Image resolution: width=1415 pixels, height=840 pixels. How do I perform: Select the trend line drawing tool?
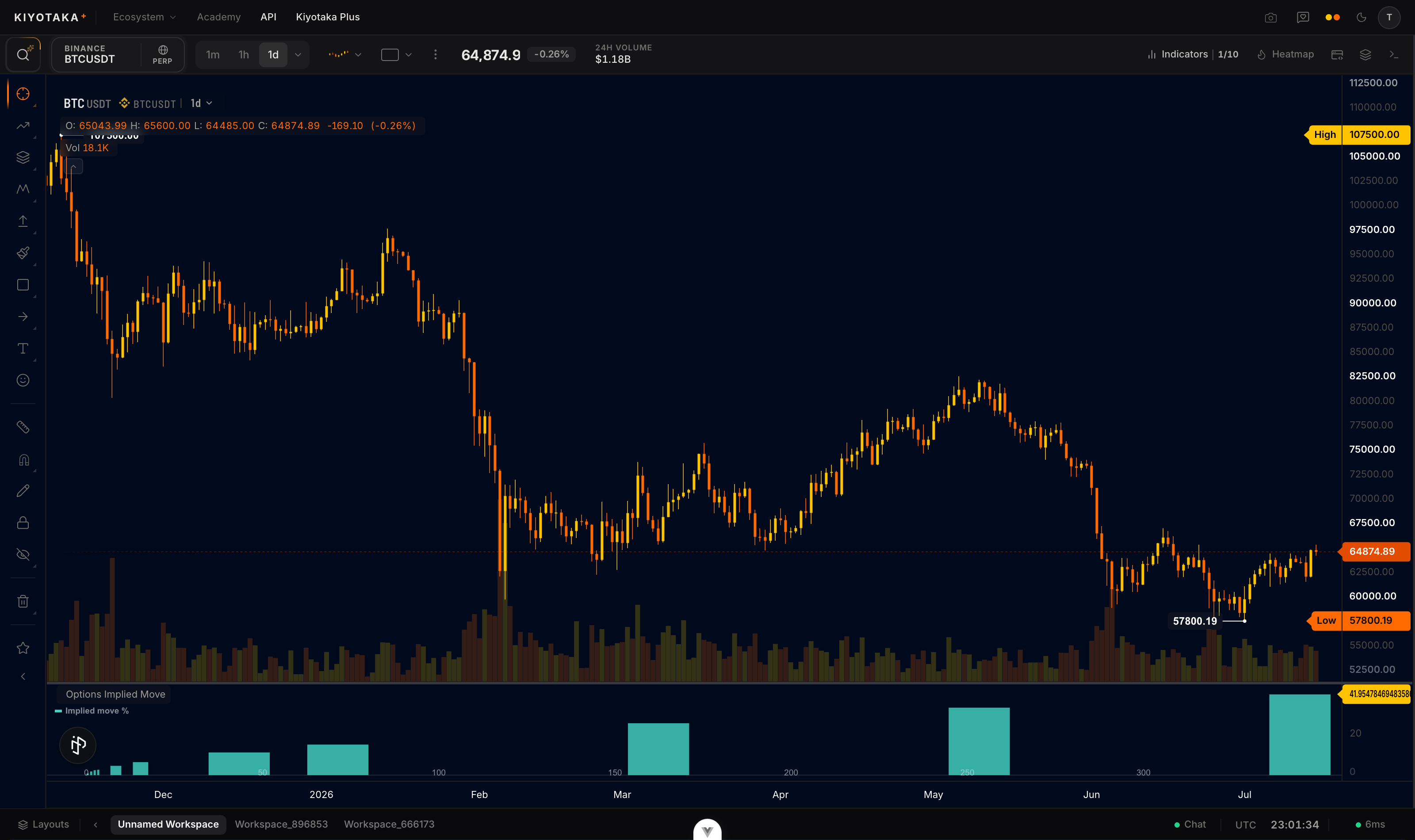coord(23,126)
